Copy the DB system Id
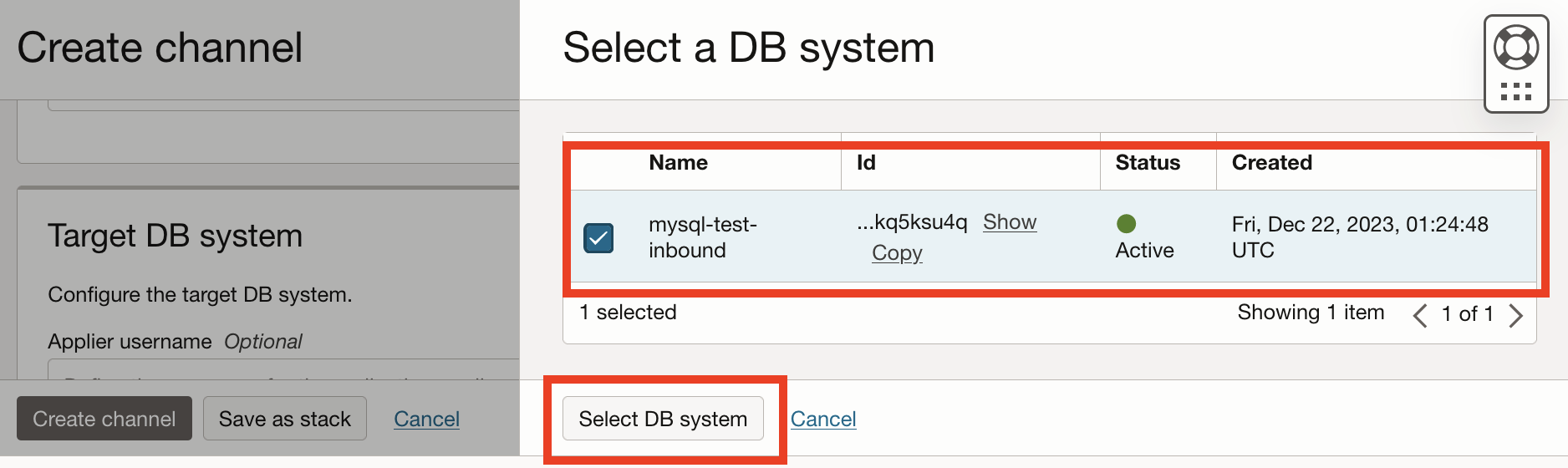The height and width of the screenshot is (468, 1568). pos(897,252)
